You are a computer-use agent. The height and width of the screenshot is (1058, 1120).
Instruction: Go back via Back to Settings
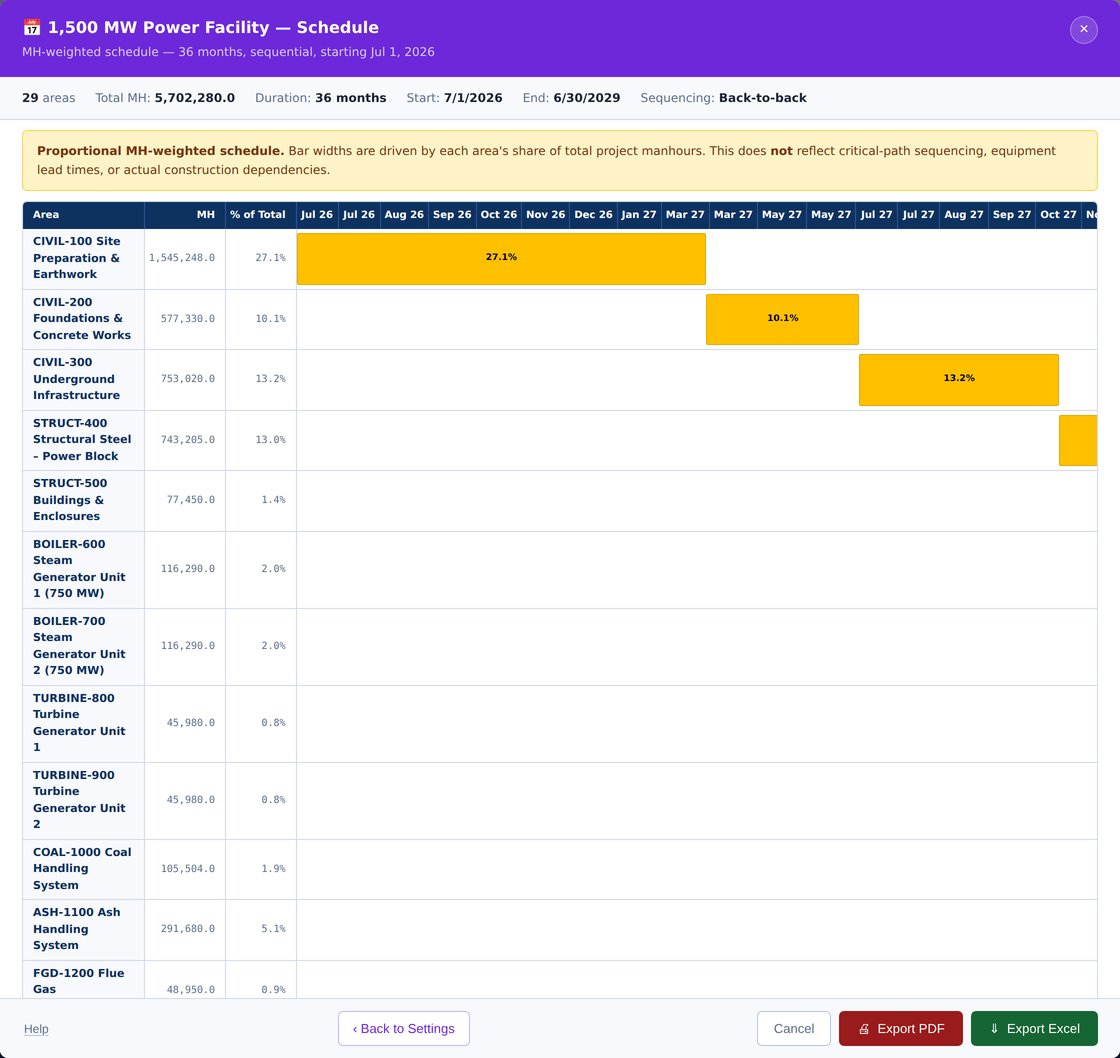404,1028
